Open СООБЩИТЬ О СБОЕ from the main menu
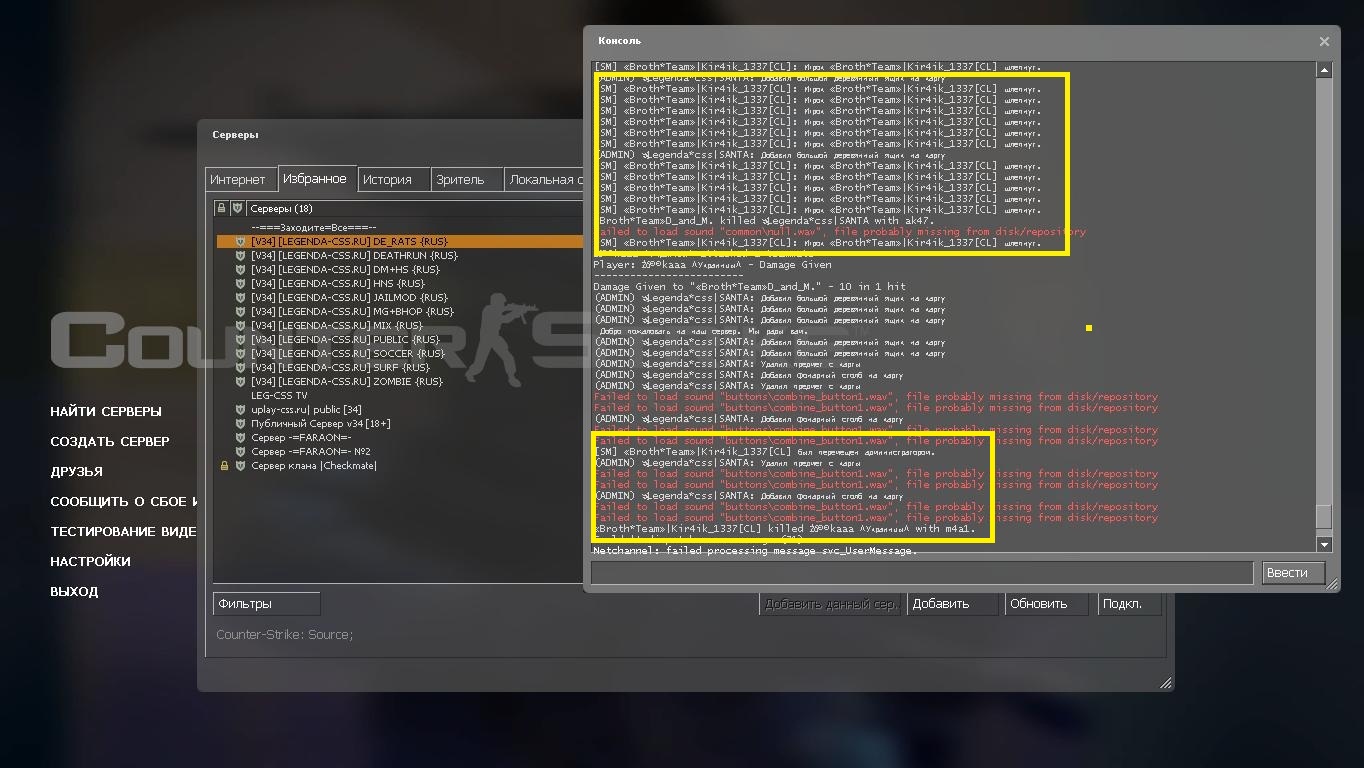The height and width of the screenshot is (768, 1364). pyautogui.click(x=124, y=501)
